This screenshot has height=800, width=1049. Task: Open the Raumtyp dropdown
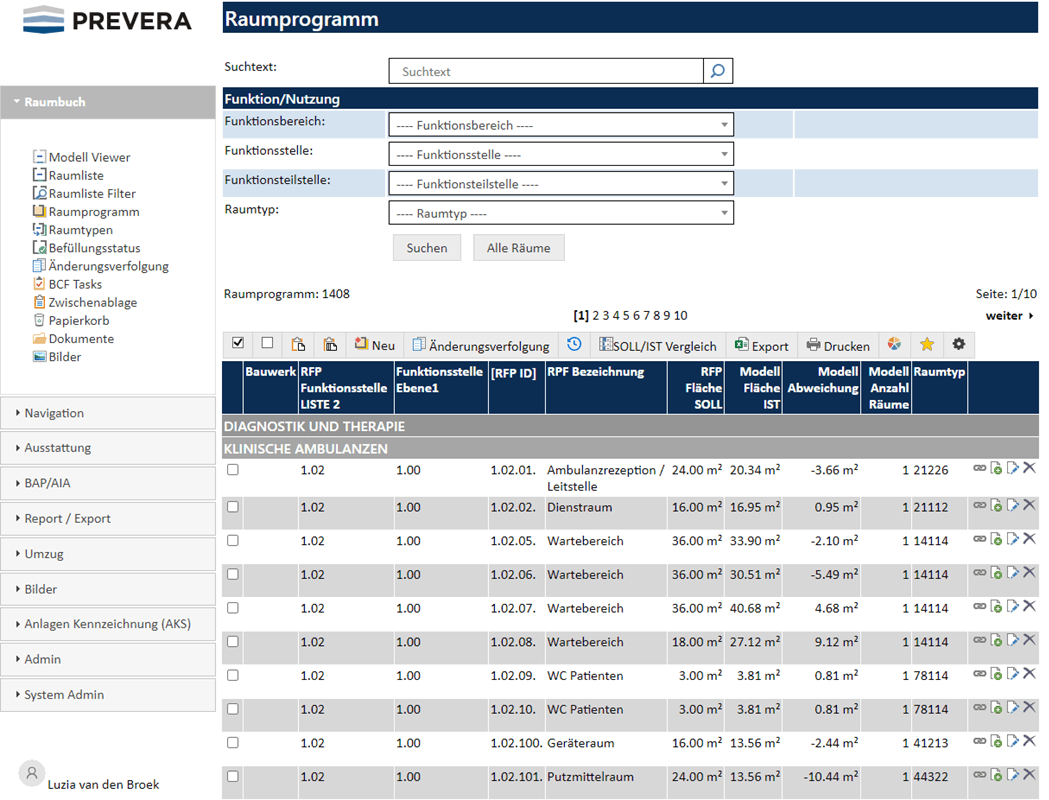pyautogui.click(x=560, y=213)
